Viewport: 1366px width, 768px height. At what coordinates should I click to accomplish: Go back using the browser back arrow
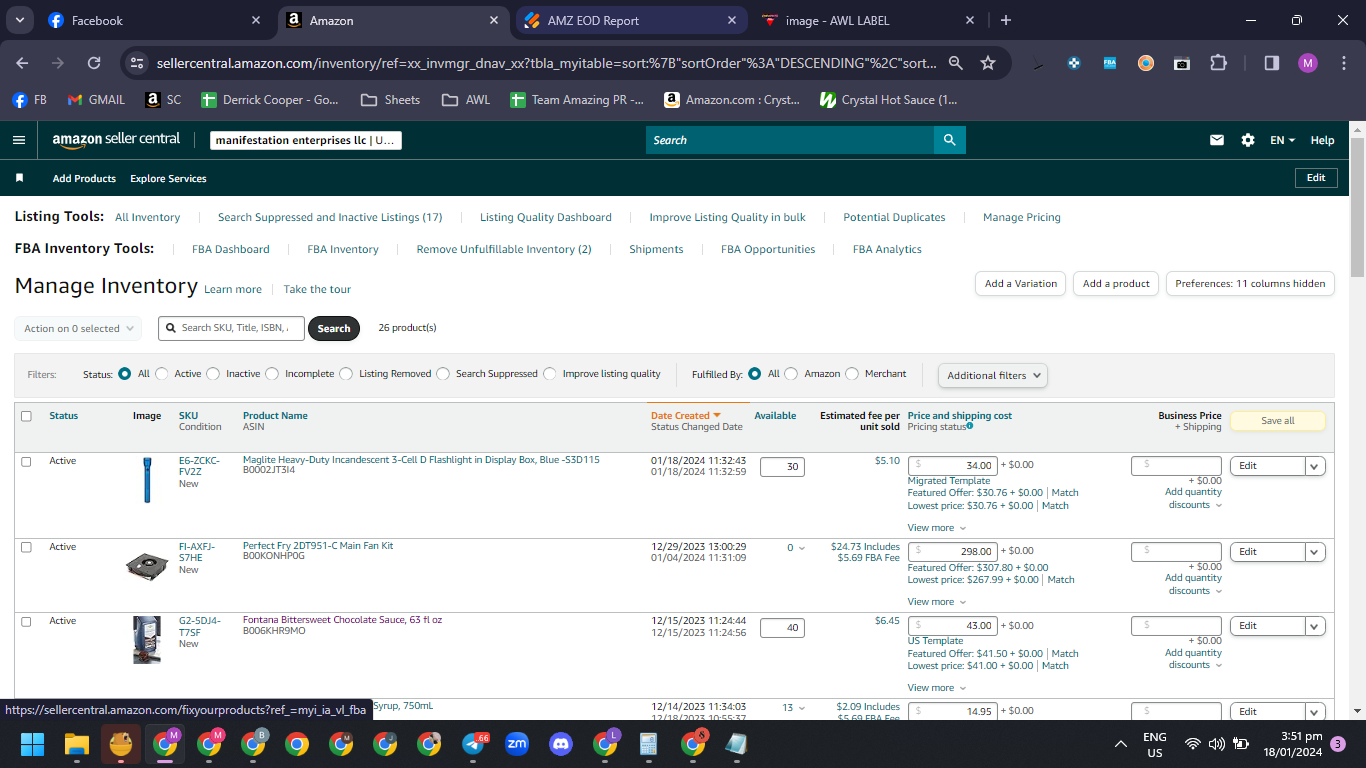point(22,63)
